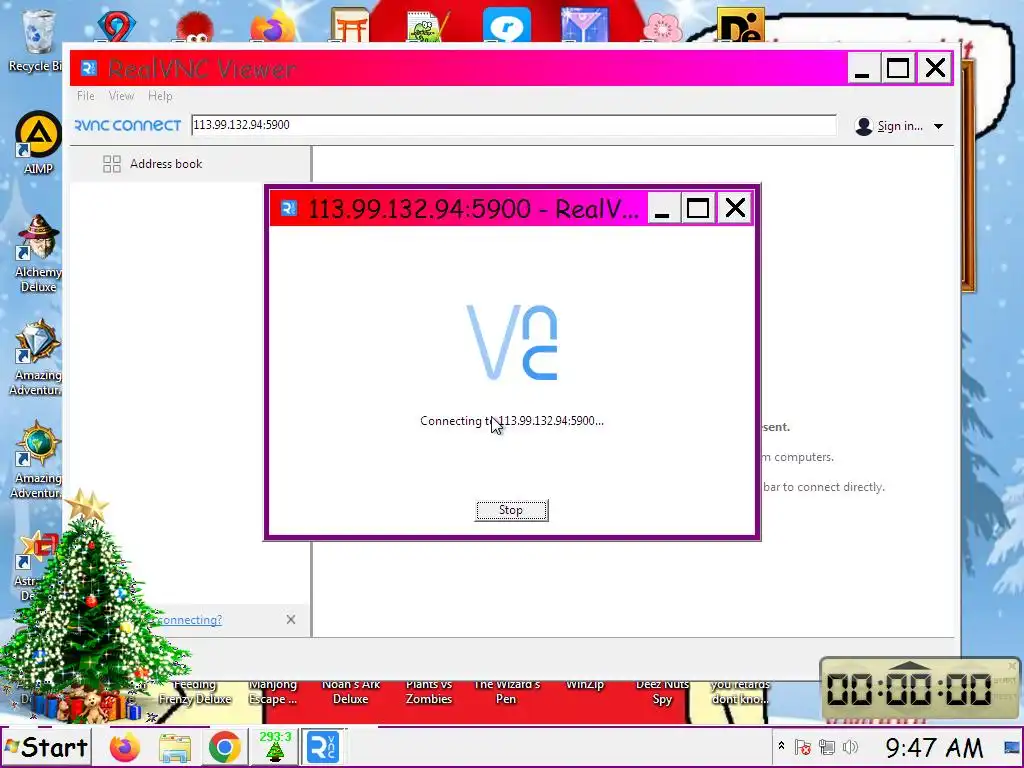The height and width of the screenshot is (768, 1024).
Task: Click the volume speaker tray icon
Action: pos(850,747)
